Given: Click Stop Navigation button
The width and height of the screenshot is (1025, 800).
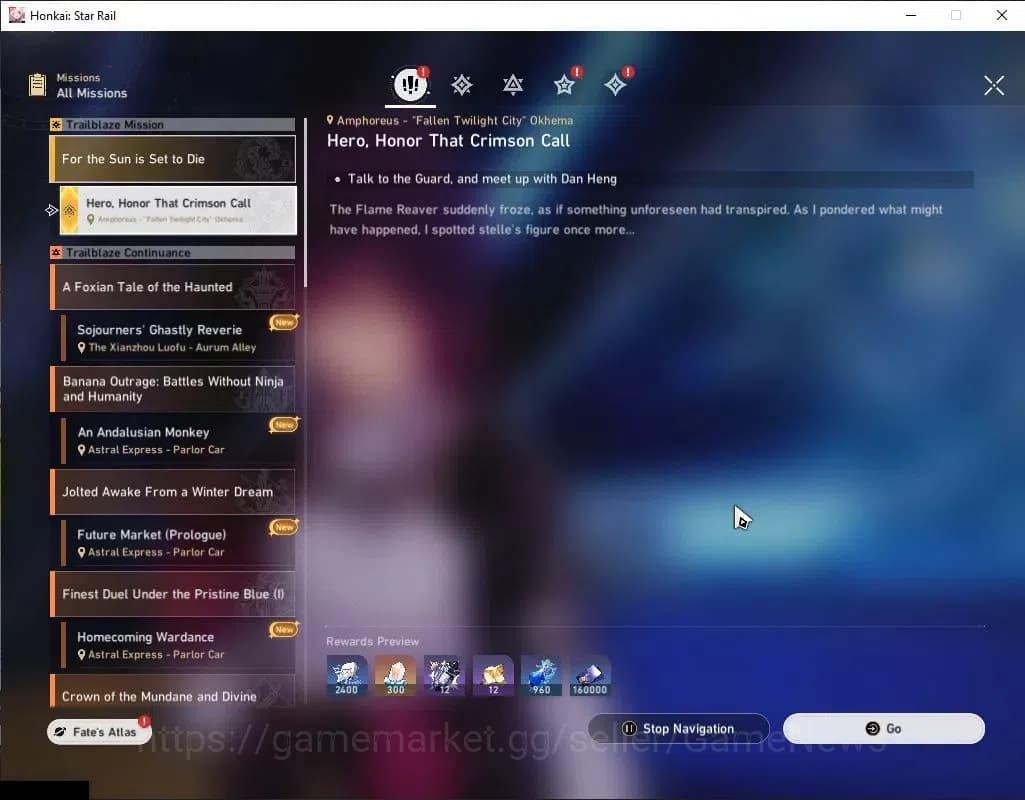Looking at the screenshot, I should click(x=679, y=728).
